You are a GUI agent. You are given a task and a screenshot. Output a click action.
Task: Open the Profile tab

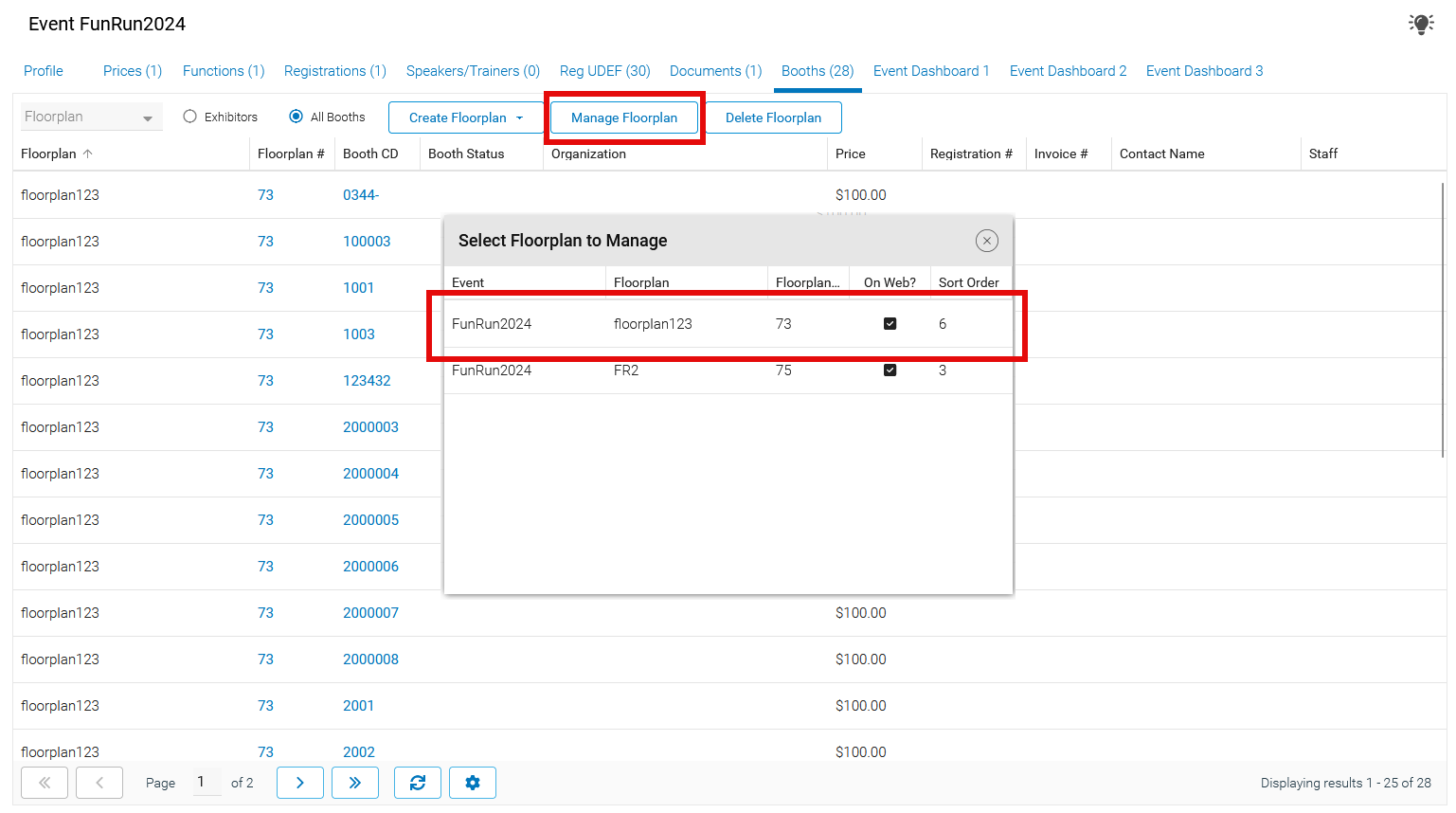(x=44, y=71)
